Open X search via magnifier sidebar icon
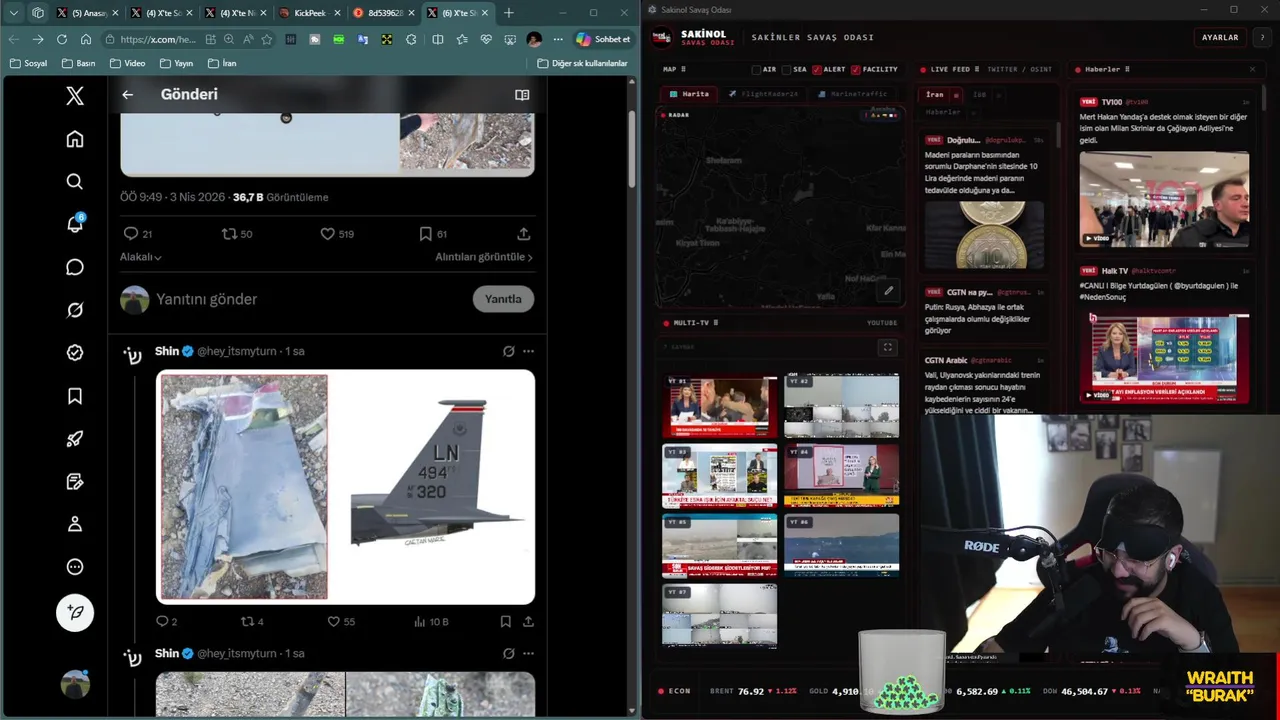Screen dimensions: 1280x720 click(75, 182)
